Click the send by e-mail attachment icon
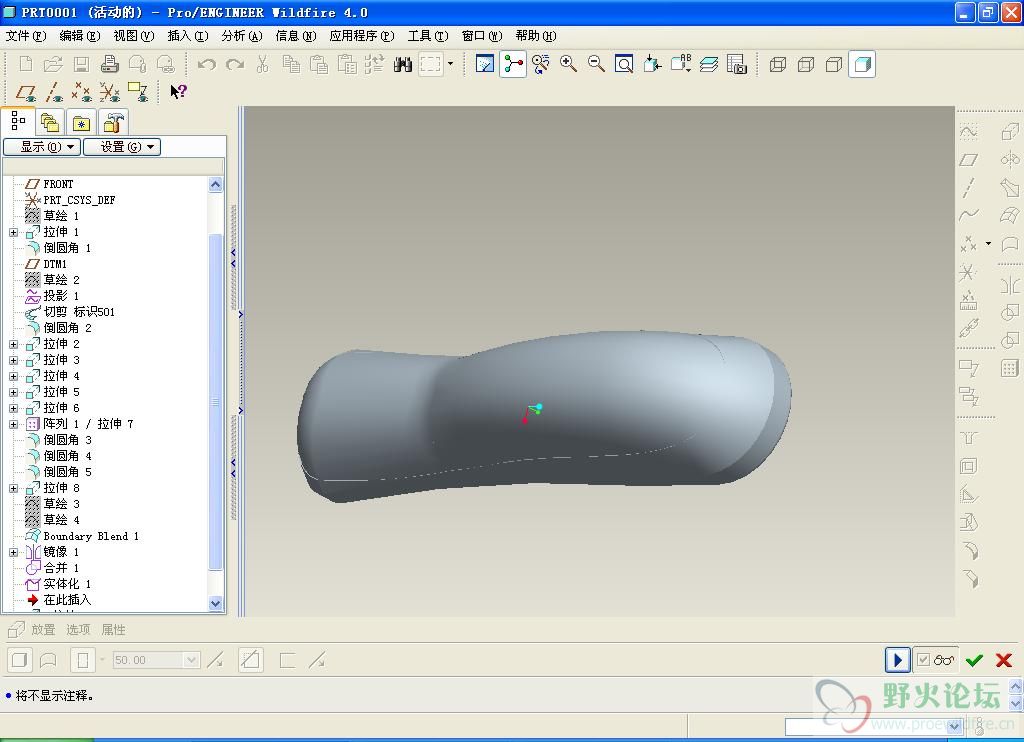The image size is (1024, 742). tap(137, 64)
